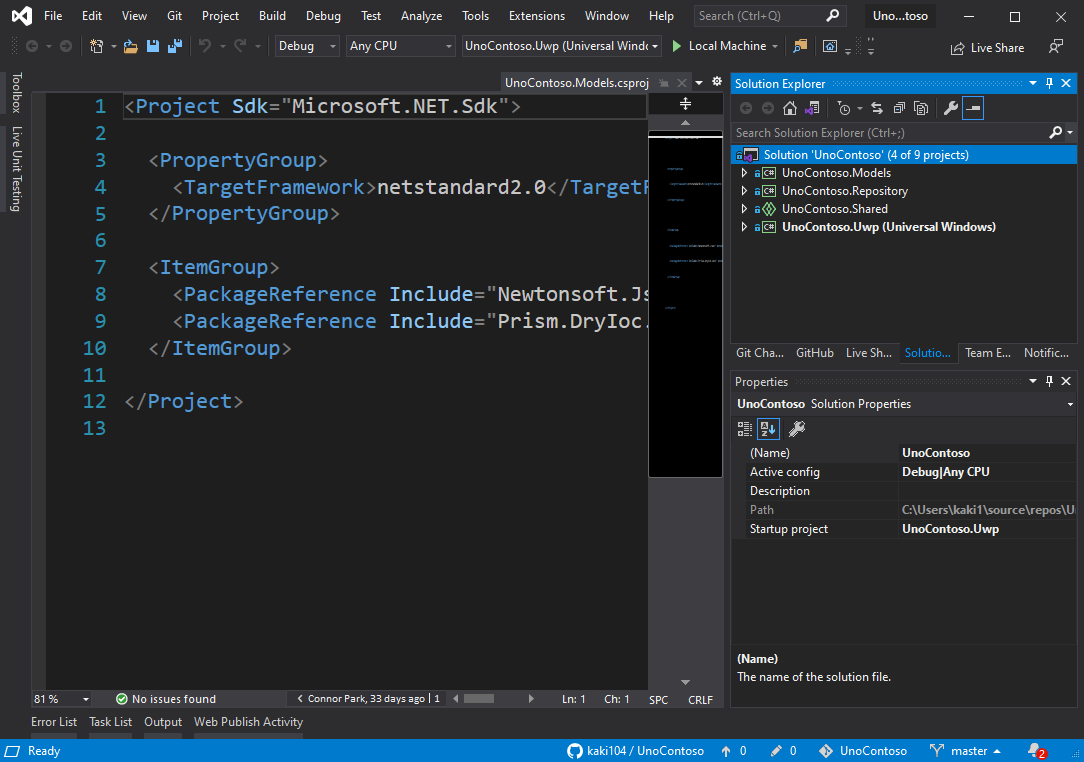This screenshot has height=762, width=1084.
Task: Toggle Show All Files icon
Action: click(x=921, y=108)
